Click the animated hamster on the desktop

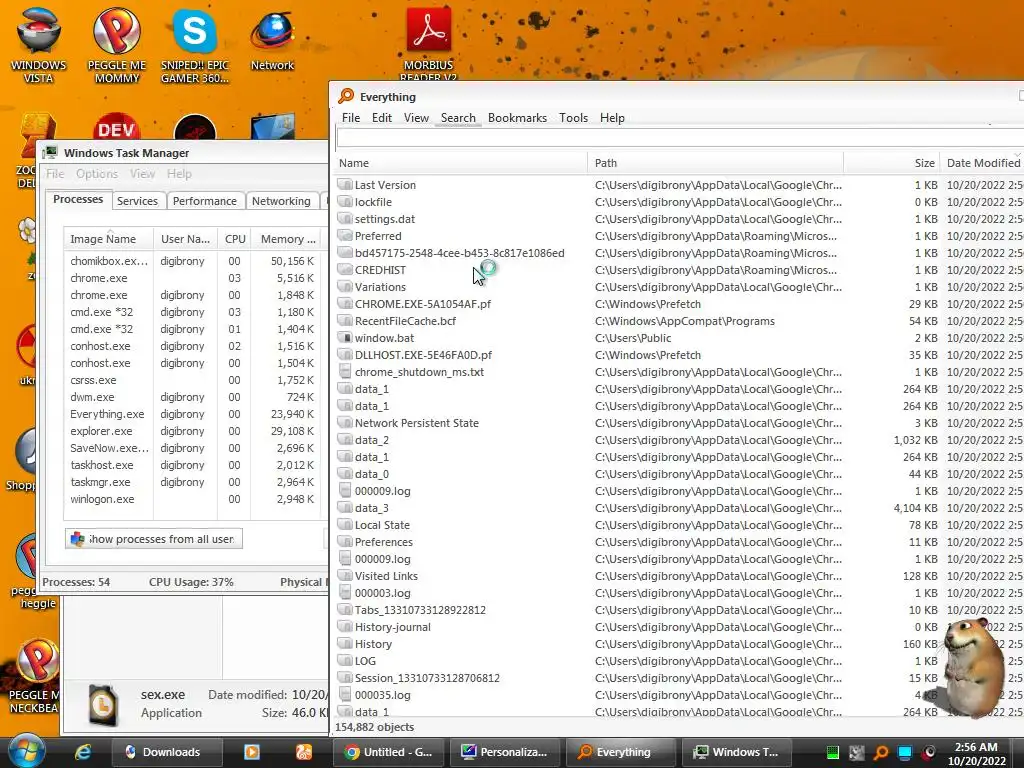pos(973,667)
